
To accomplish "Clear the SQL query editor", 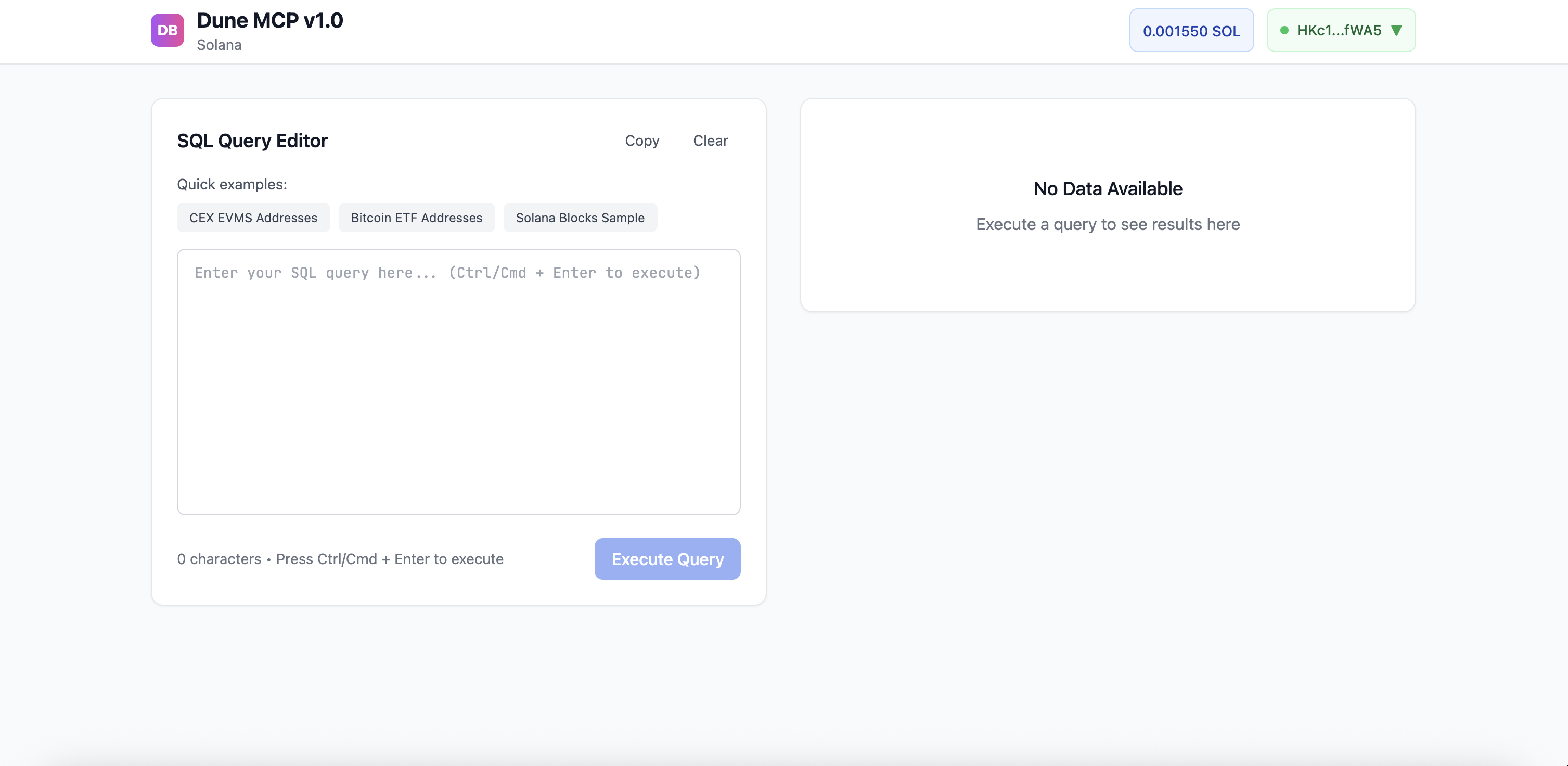I will pos(710,141).
